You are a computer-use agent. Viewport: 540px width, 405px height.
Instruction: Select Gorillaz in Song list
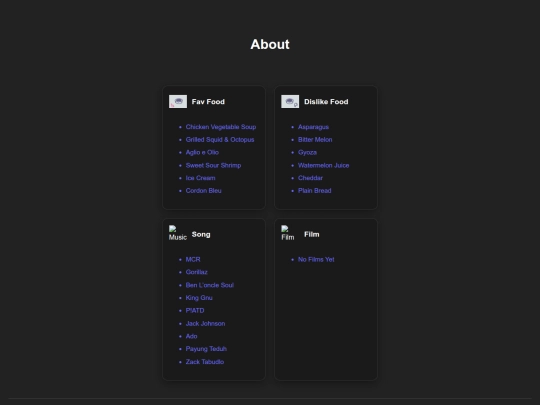(x=196, y=272)
